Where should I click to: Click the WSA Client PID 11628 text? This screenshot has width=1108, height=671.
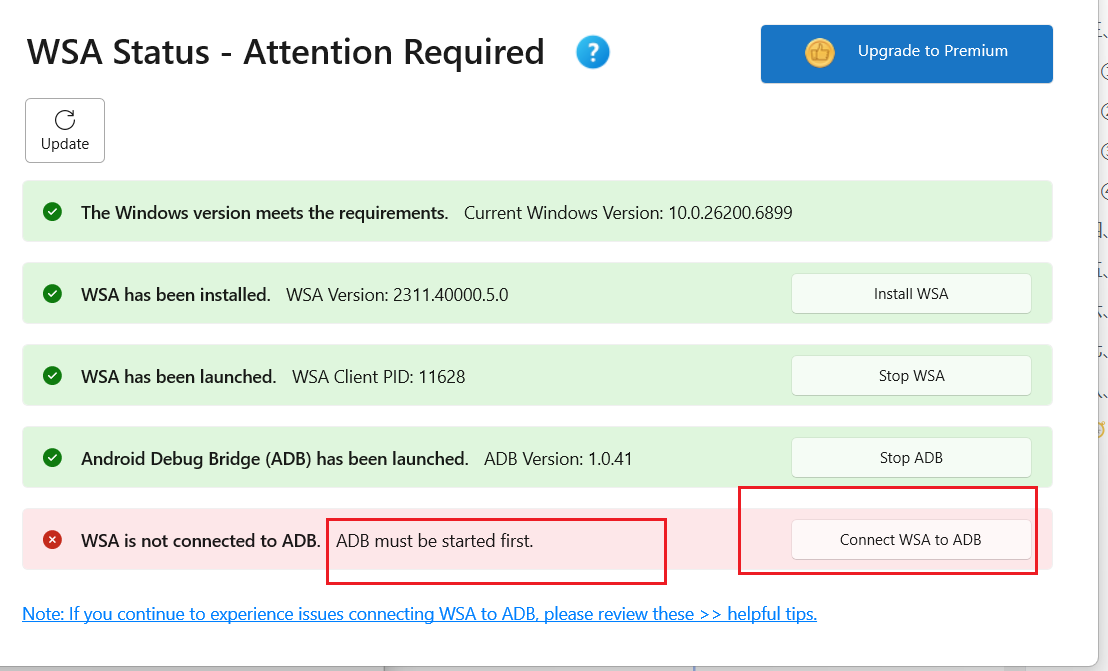pos(378,377)
